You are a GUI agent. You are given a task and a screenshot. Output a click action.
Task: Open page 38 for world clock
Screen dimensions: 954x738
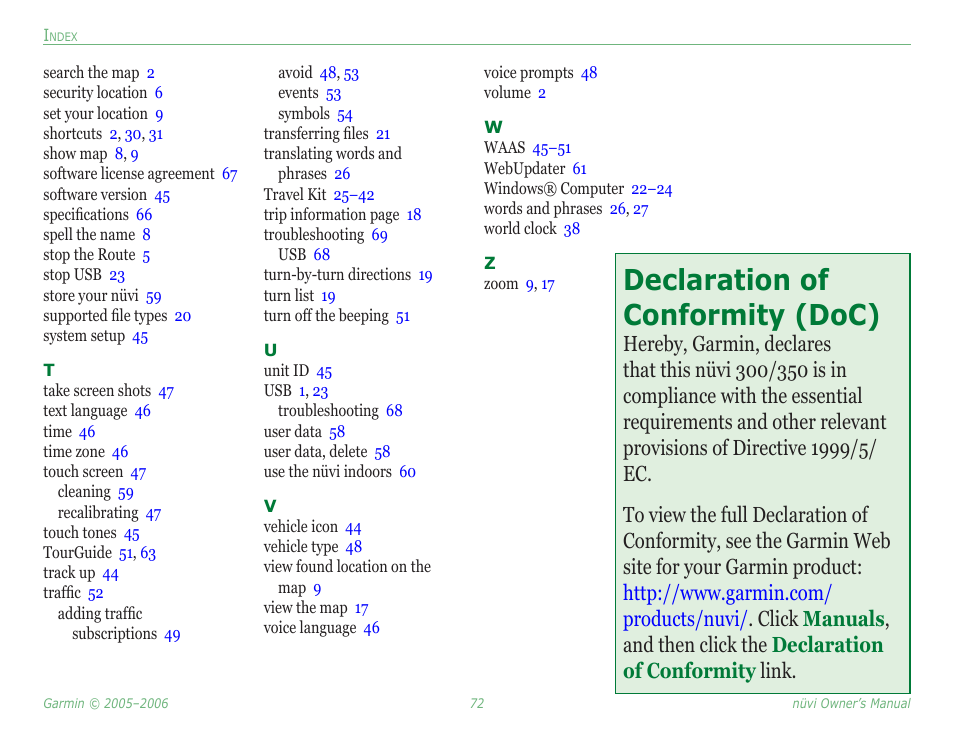tap(572, 229)
